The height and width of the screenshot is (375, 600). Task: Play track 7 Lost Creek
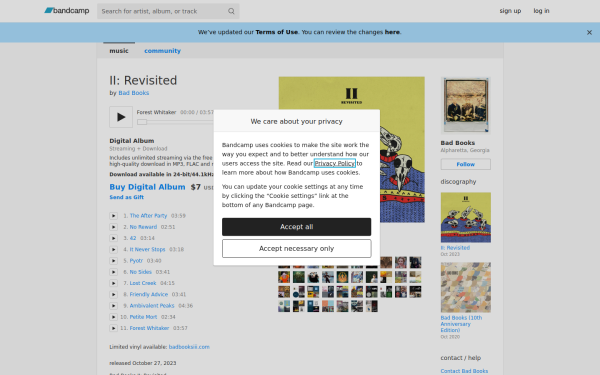pyautogui.click(x=113, y=283)
